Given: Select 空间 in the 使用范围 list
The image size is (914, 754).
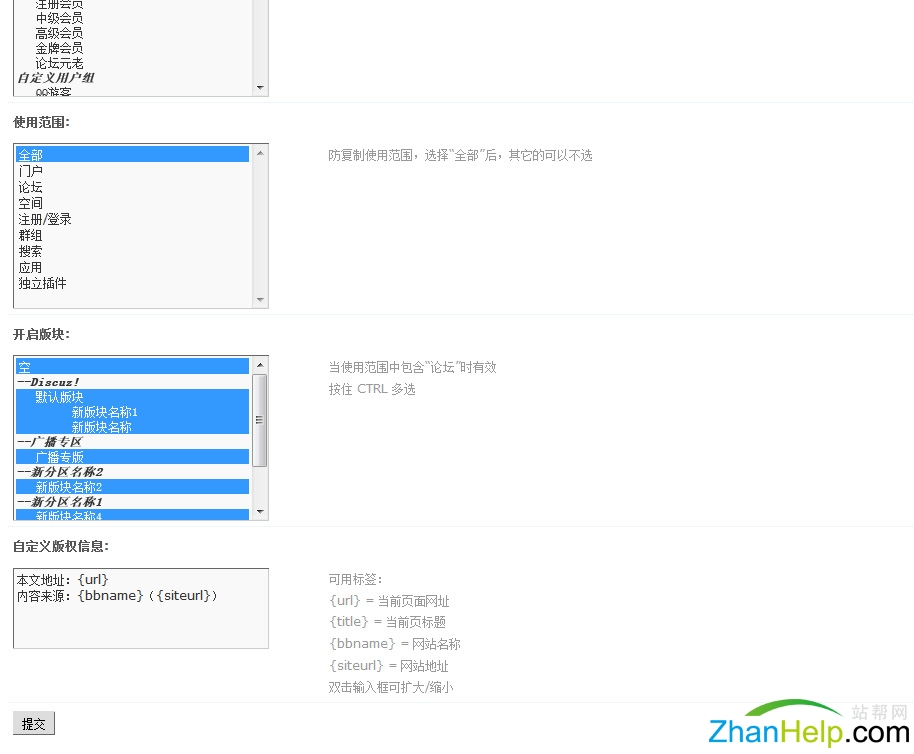Looking at the screenshot, I should coord(132,203).
